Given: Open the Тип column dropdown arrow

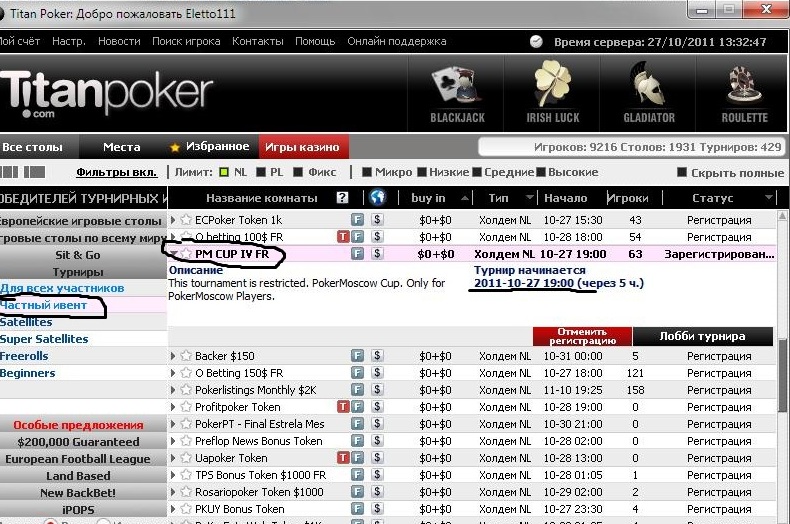Looking at the screenshot, I should click(x=529, y=198).
